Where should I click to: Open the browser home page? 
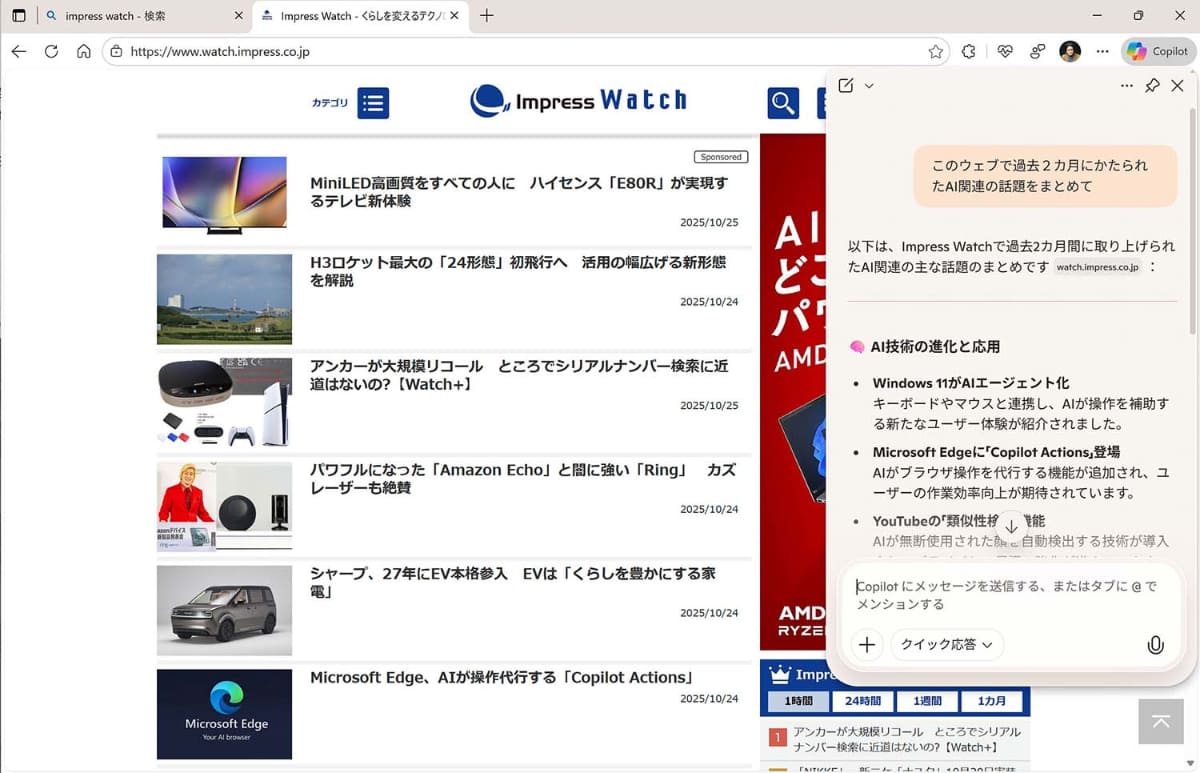pos(84,51)
